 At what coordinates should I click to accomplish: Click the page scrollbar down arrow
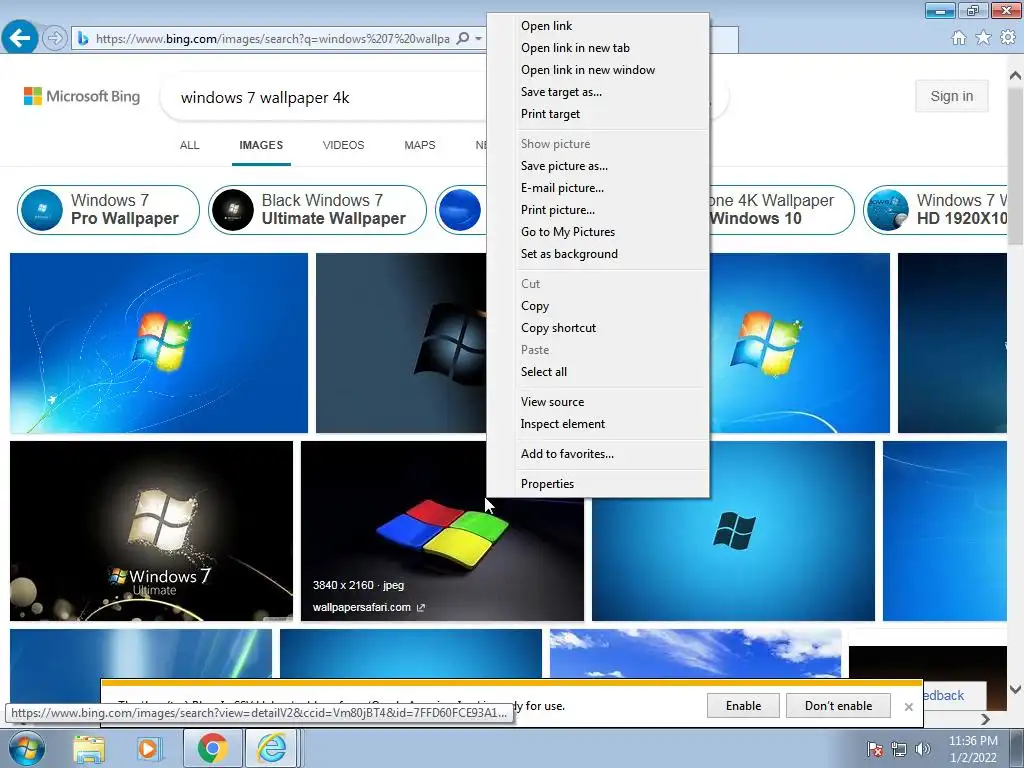point(1016,689)
